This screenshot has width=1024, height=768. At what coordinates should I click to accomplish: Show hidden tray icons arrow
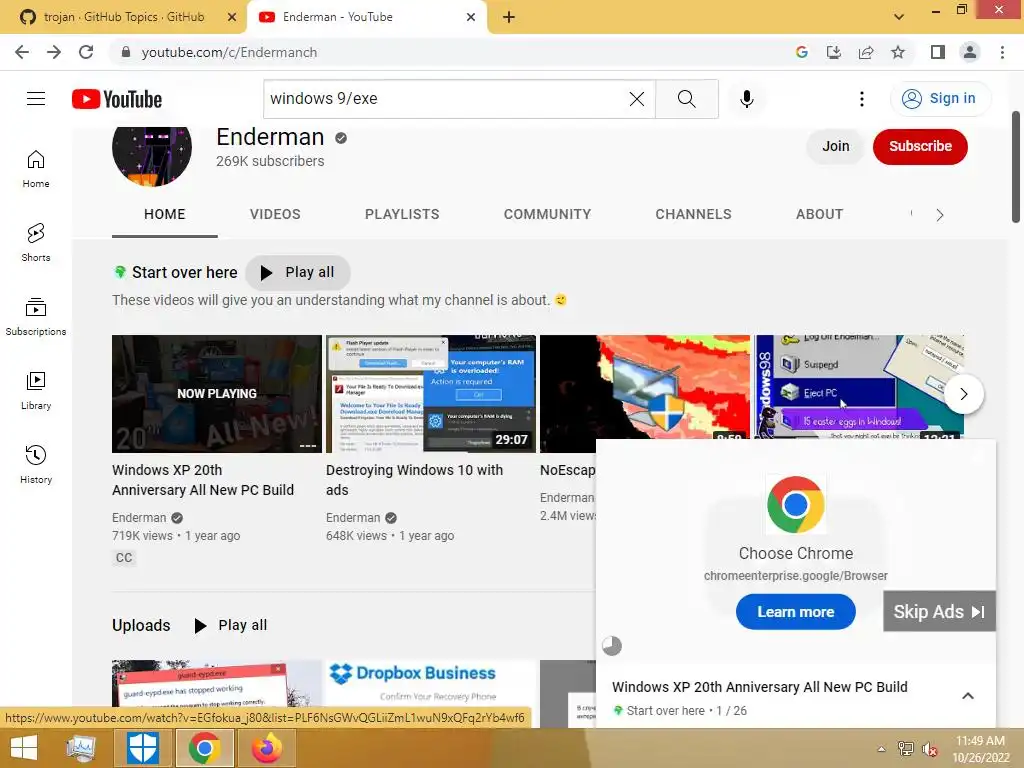pyautogui.click(x=881, y=749)
